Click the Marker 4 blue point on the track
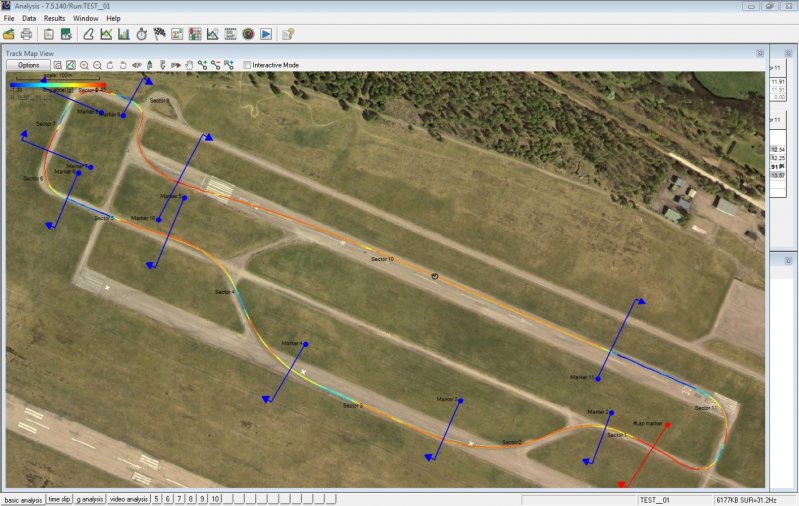 click(305, 344)
